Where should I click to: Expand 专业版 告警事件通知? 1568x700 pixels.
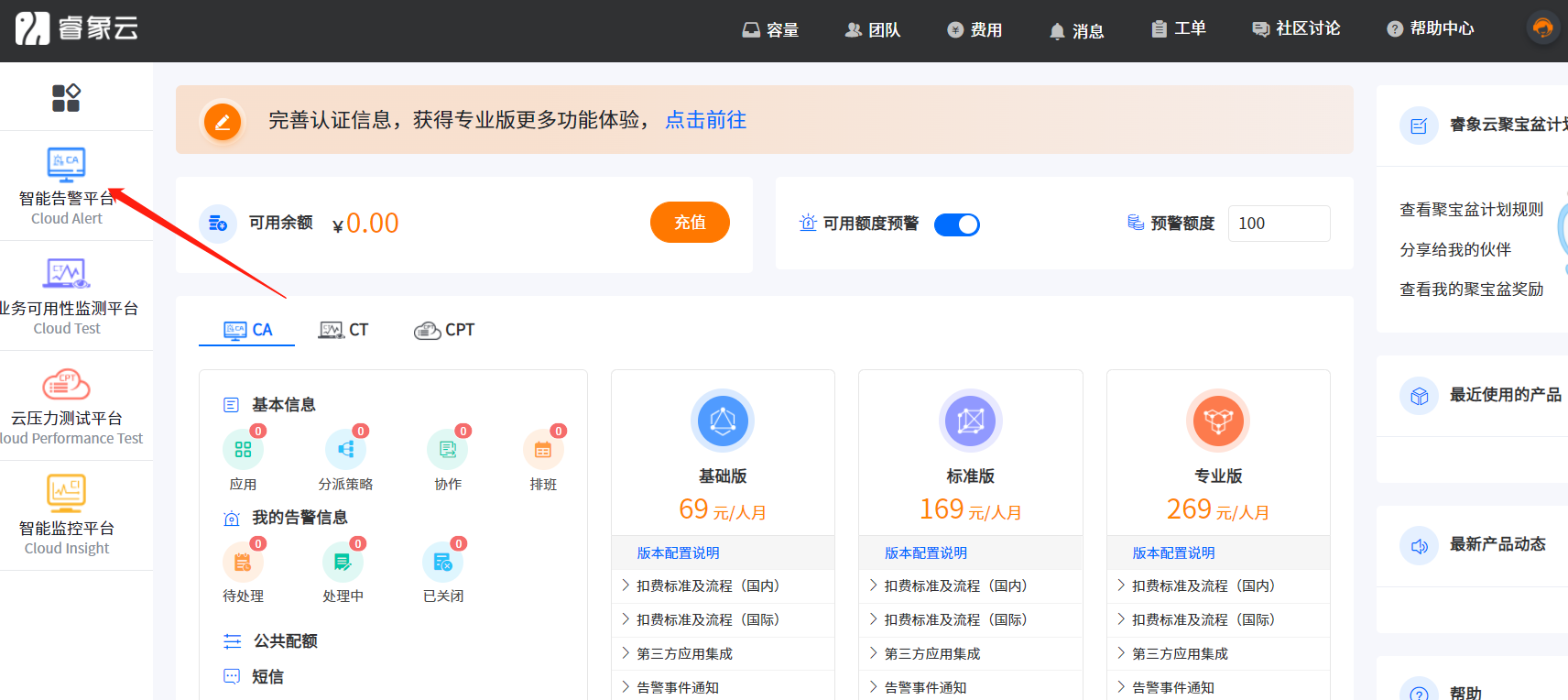point(1218,686)
